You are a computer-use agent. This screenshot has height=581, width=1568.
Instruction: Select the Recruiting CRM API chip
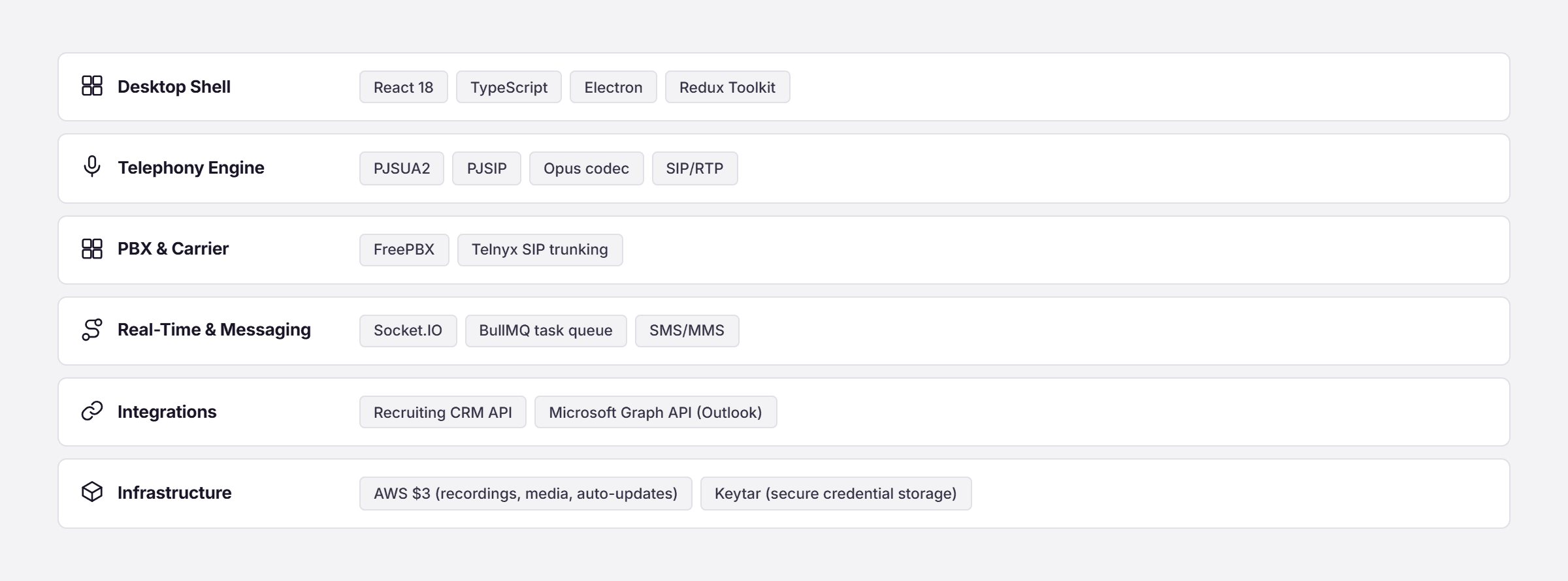(443, 412)
